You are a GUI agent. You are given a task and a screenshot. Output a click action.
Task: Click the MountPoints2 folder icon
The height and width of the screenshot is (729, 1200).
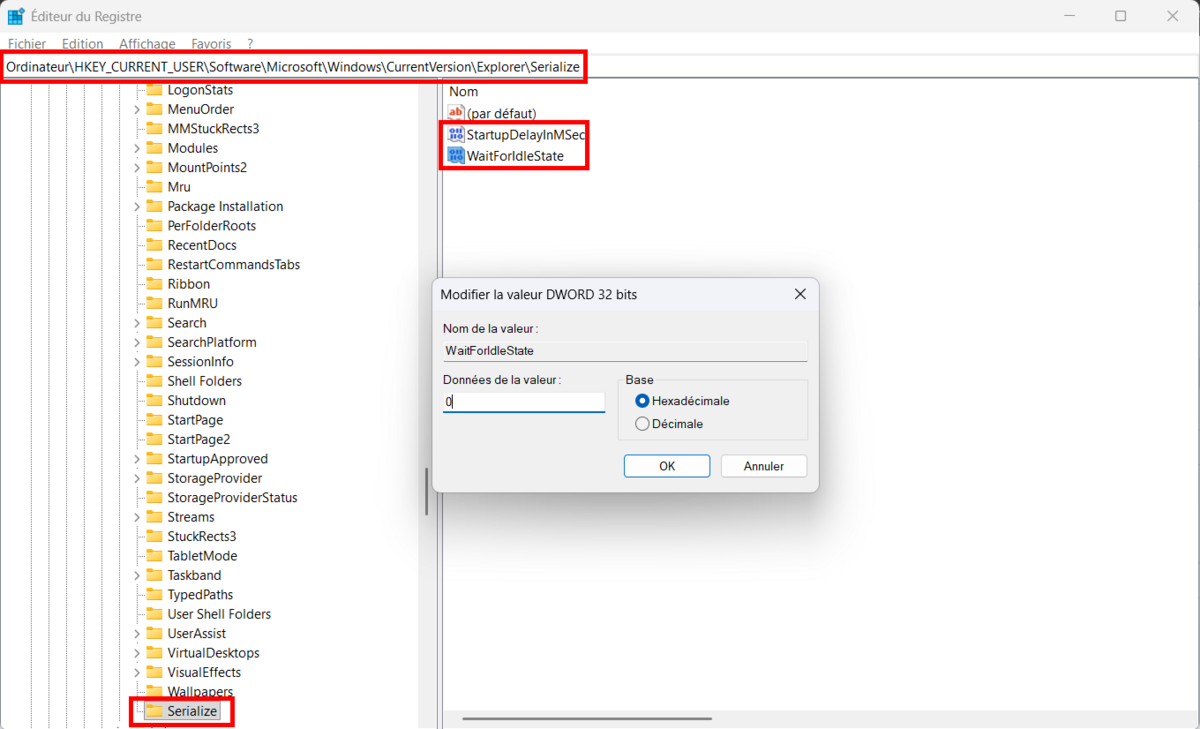153,167
